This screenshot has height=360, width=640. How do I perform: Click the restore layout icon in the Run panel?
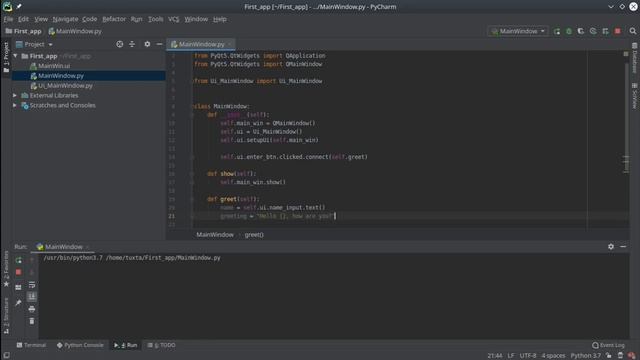click(x=18, y=287)
